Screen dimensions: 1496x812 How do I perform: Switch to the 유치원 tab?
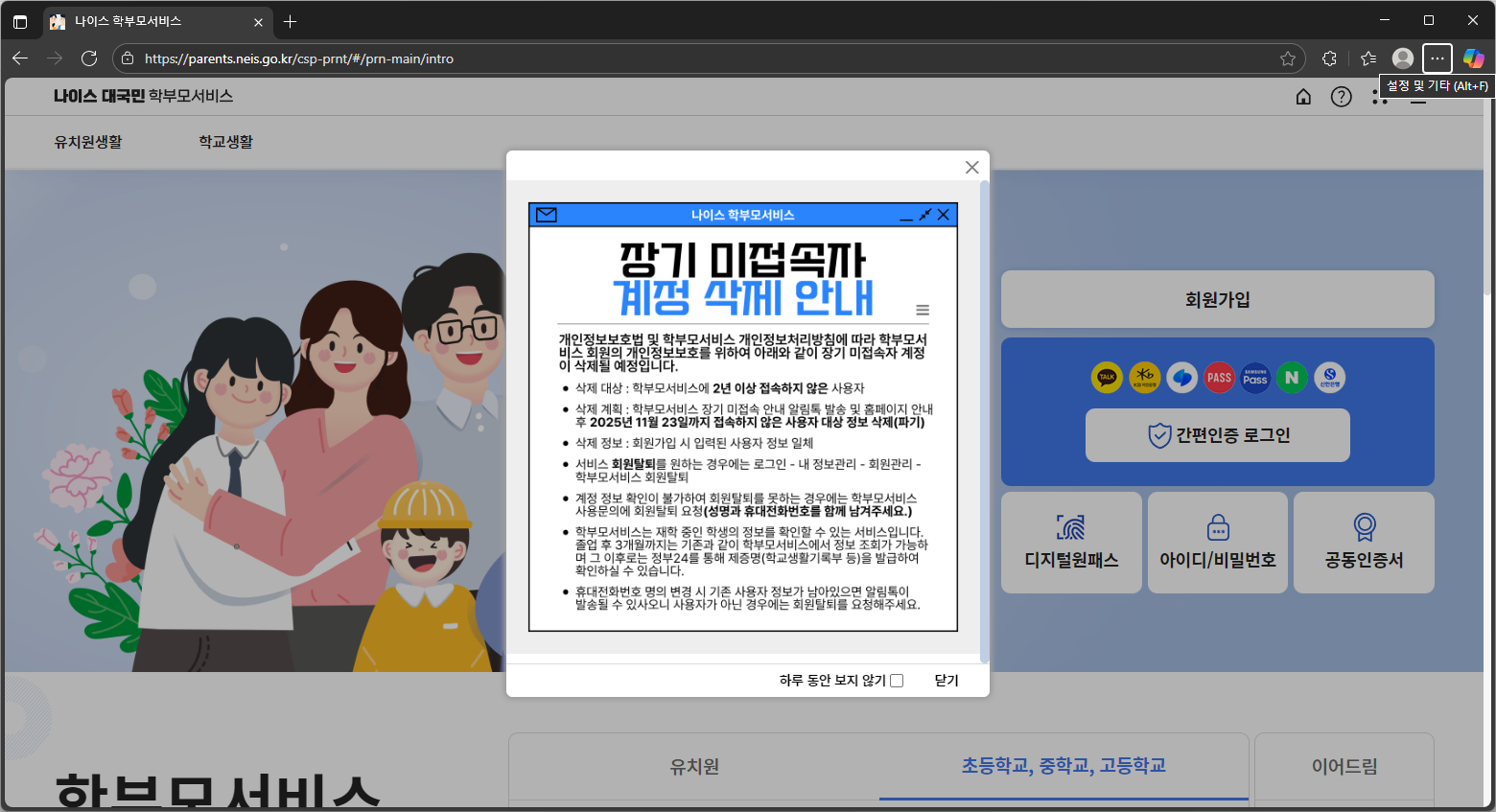pyautogui.click(x=694, y=767)
